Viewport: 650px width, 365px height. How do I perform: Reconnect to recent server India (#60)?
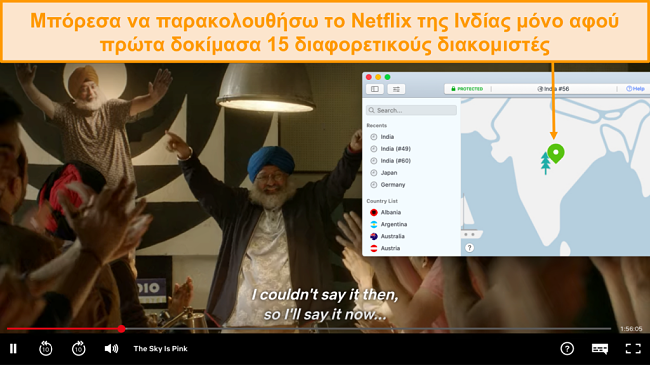coord(395,161)
